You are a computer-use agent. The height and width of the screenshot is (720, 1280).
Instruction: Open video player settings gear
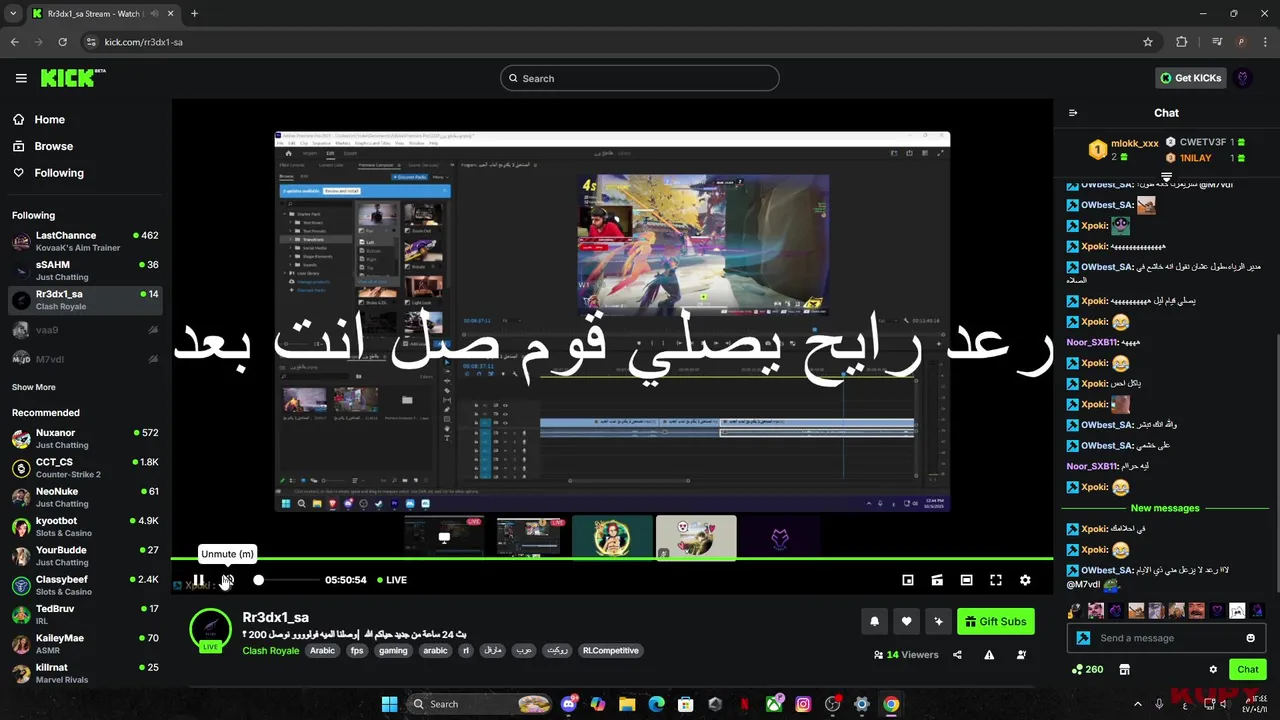click(1025, 580)
